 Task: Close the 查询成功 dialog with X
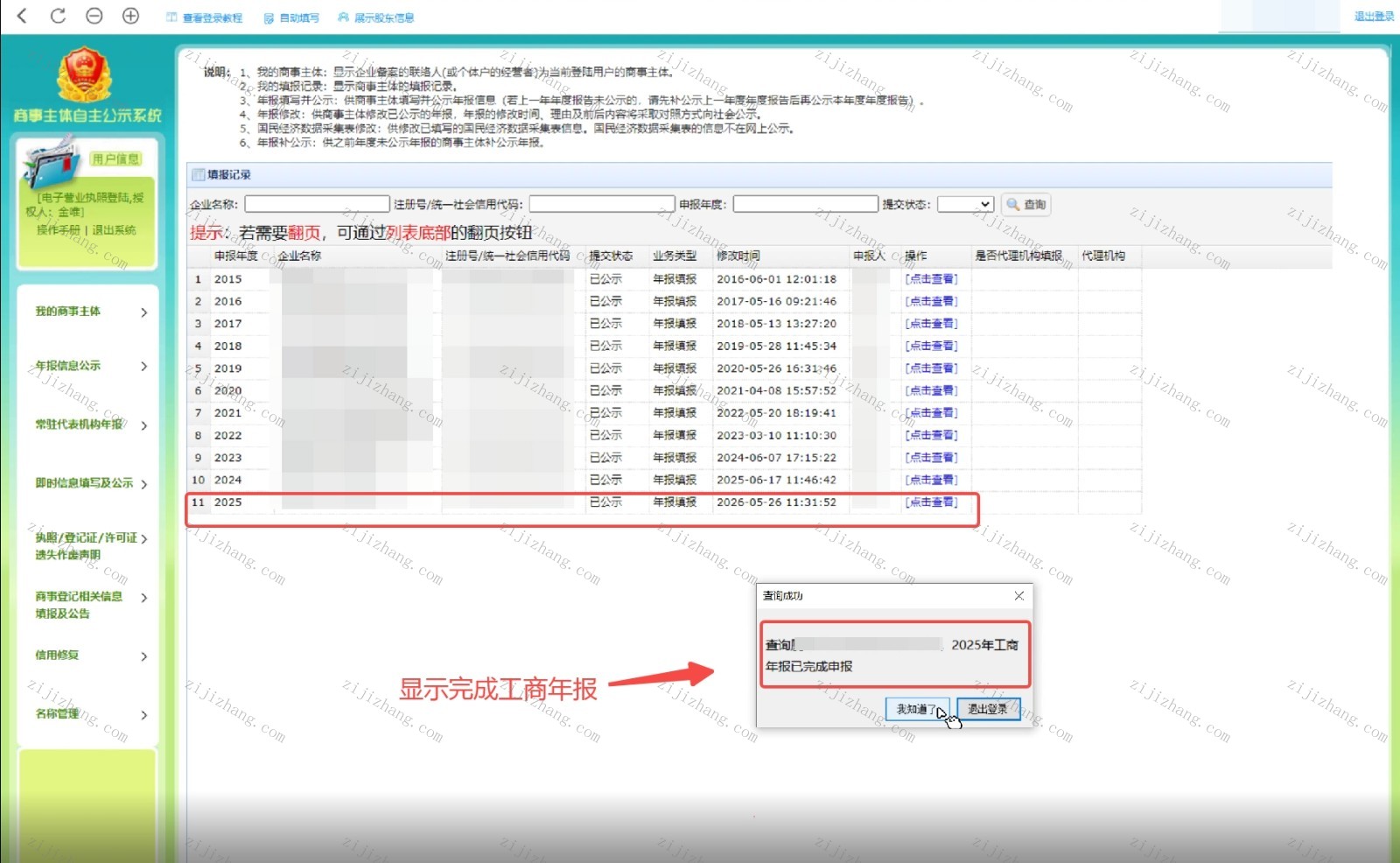[1018, 596]
